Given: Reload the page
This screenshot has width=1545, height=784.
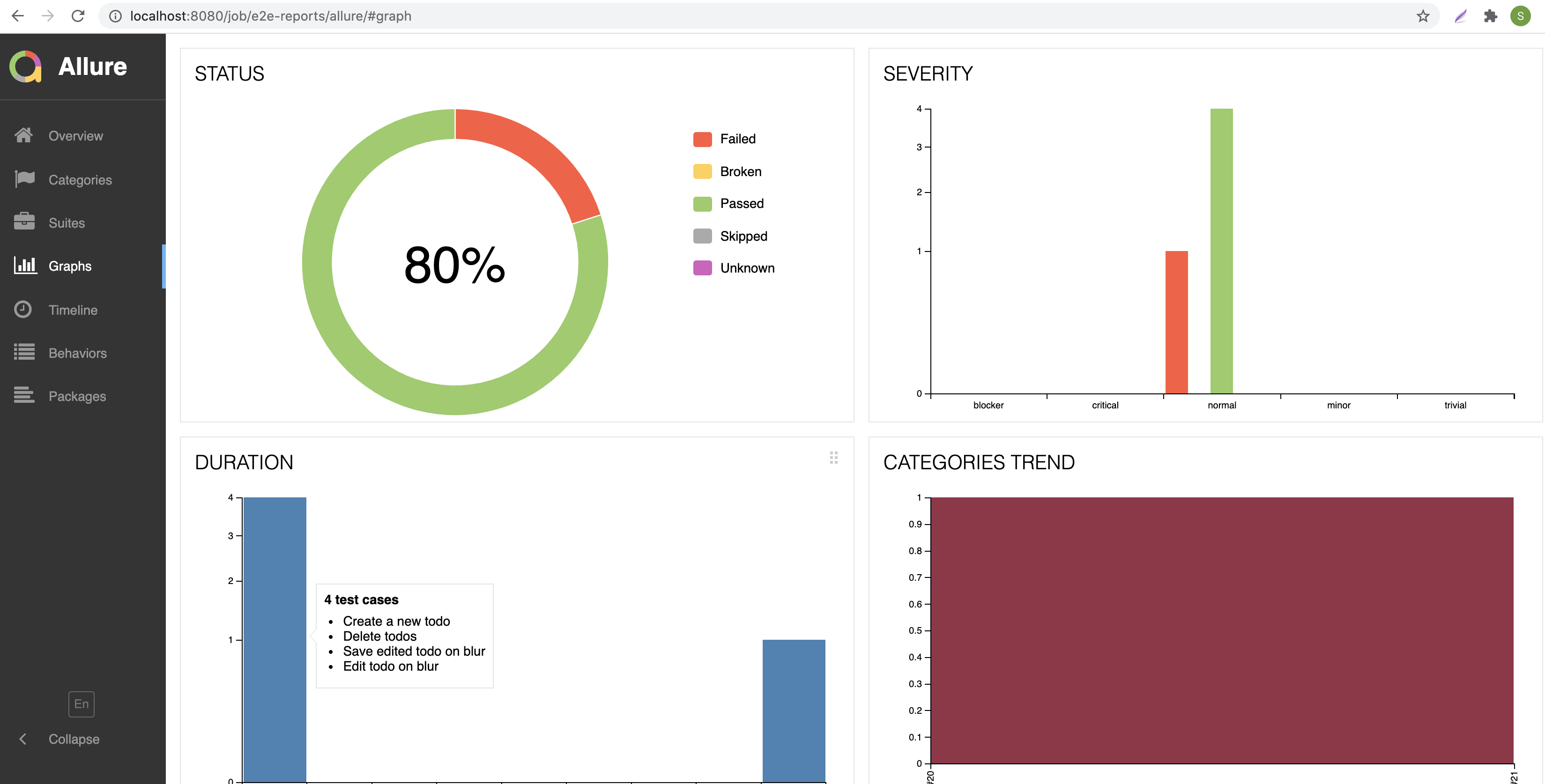Looking at the screenshot, I should [x=78, y=16].
